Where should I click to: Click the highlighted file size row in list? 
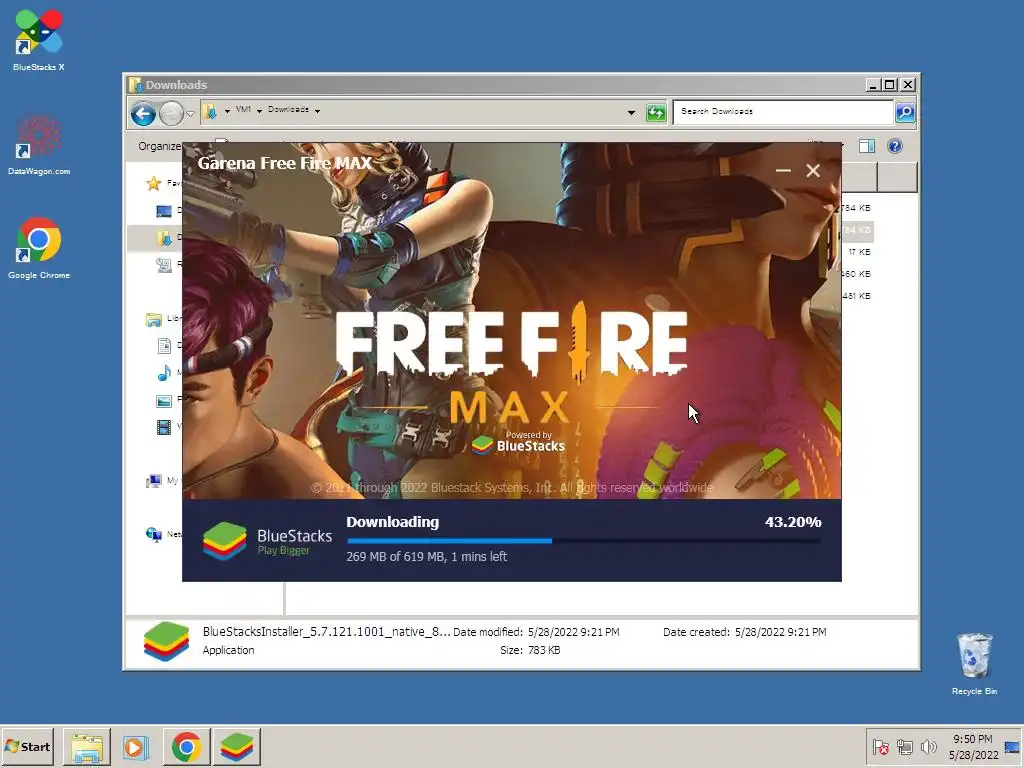click(856, 230)
